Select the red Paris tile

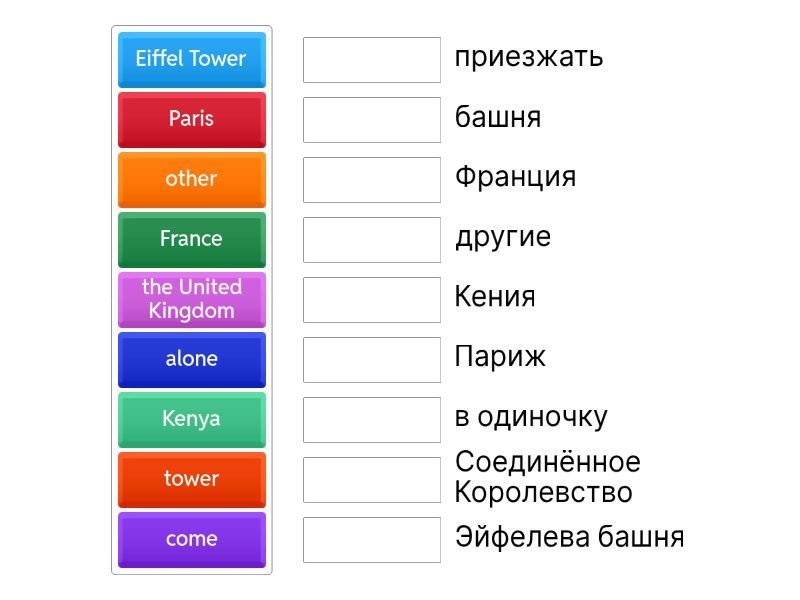pos(191,119)
